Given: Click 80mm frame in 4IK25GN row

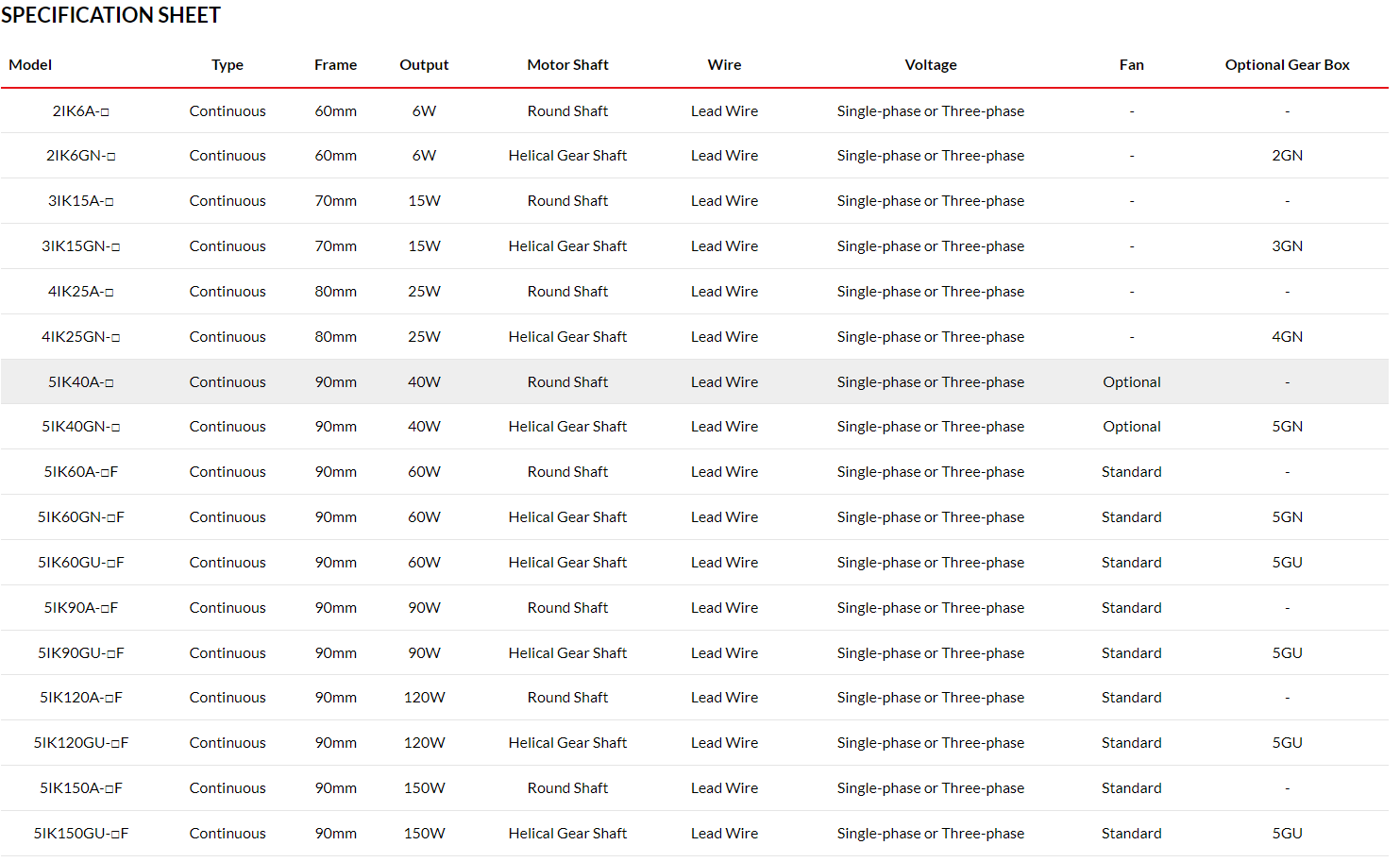Looking at the screenshot, I should click(336, 337).
